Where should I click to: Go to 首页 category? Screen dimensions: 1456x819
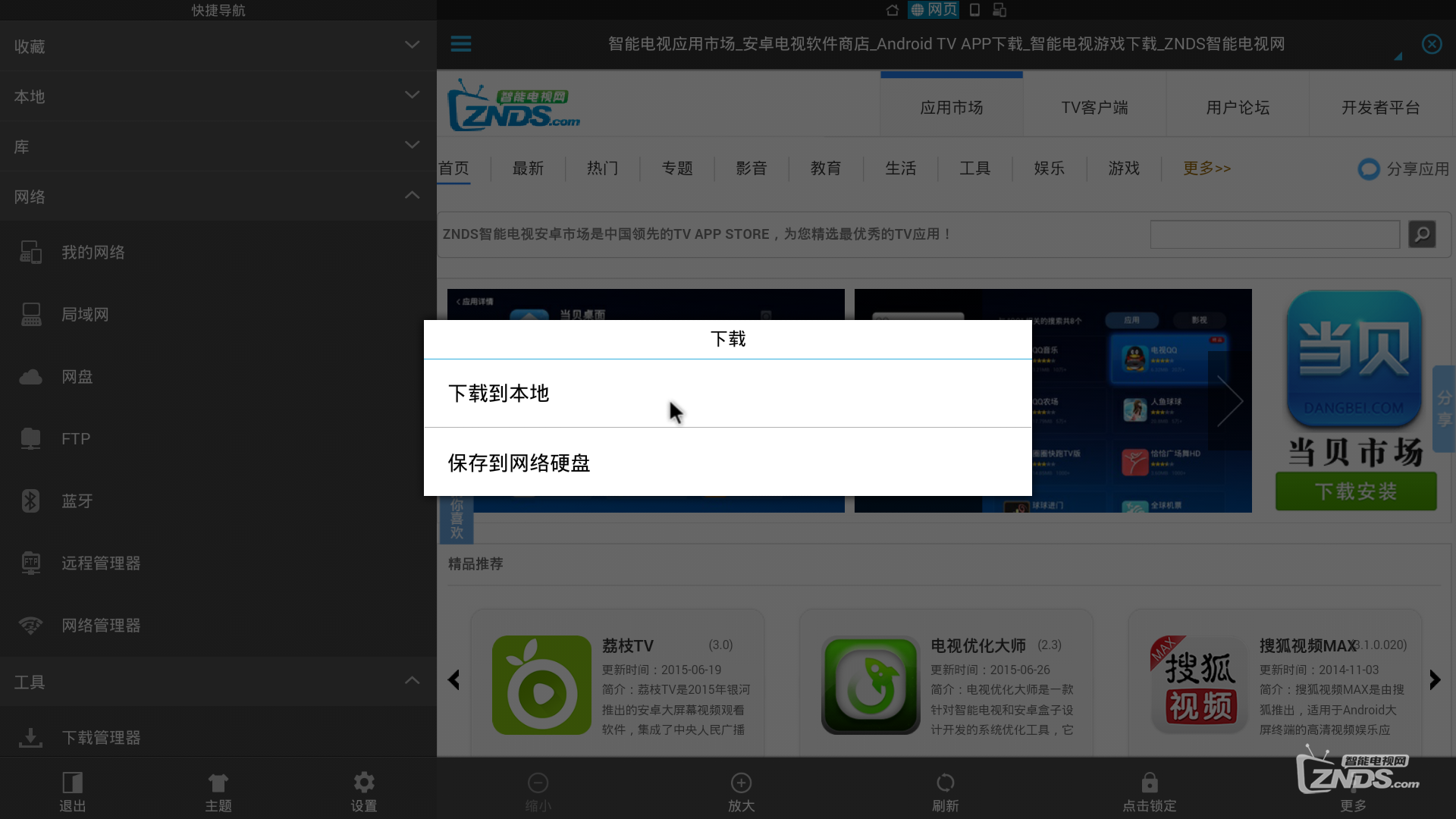point(454,168)
